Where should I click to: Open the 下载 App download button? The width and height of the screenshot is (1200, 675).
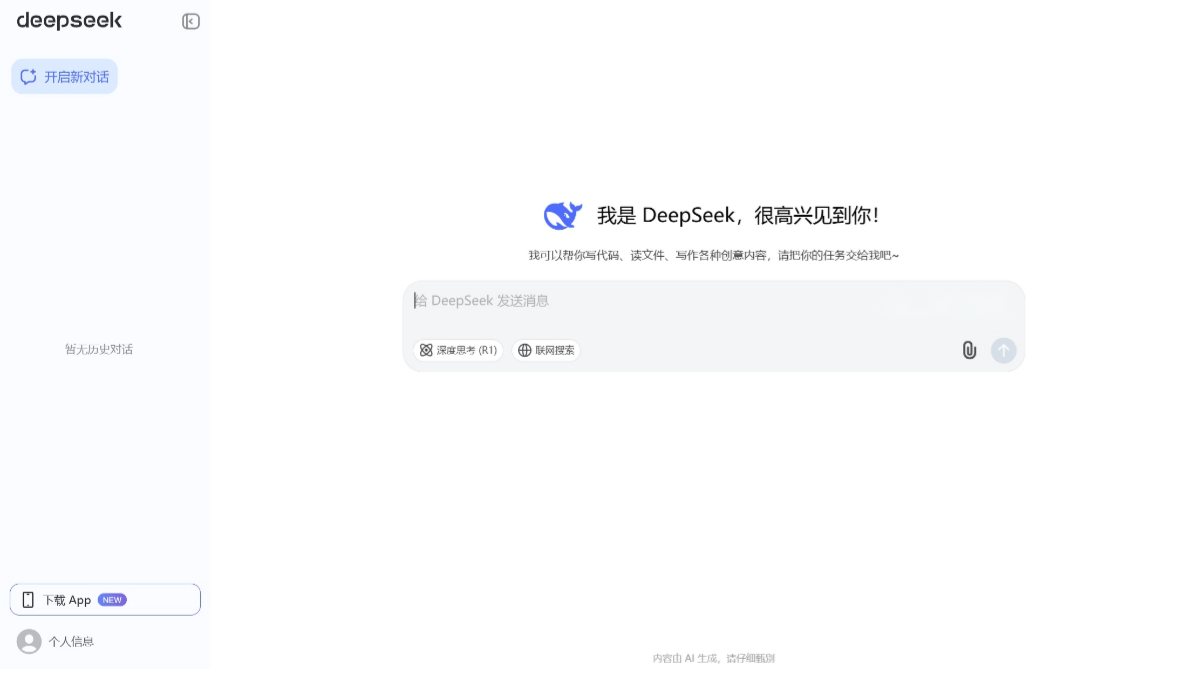[x=105, y=600]
